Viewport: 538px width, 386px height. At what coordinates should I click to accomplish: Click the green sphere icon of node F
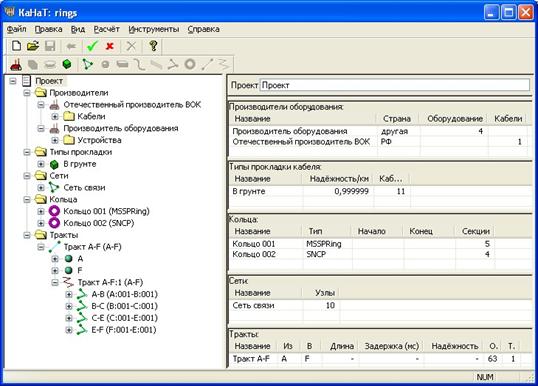click(x=69, y=270)
